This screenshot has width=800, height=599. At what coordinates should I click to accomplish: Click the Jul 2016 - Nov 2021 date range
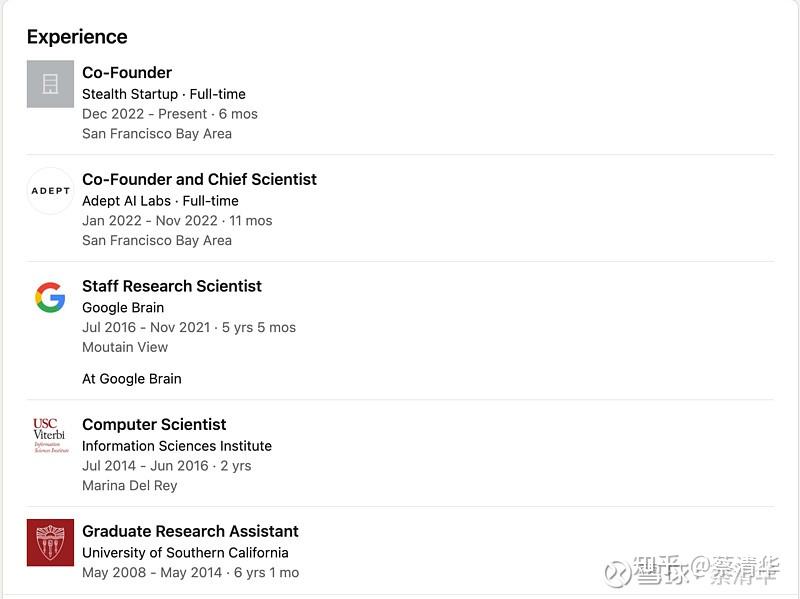(x=146, y=327)
